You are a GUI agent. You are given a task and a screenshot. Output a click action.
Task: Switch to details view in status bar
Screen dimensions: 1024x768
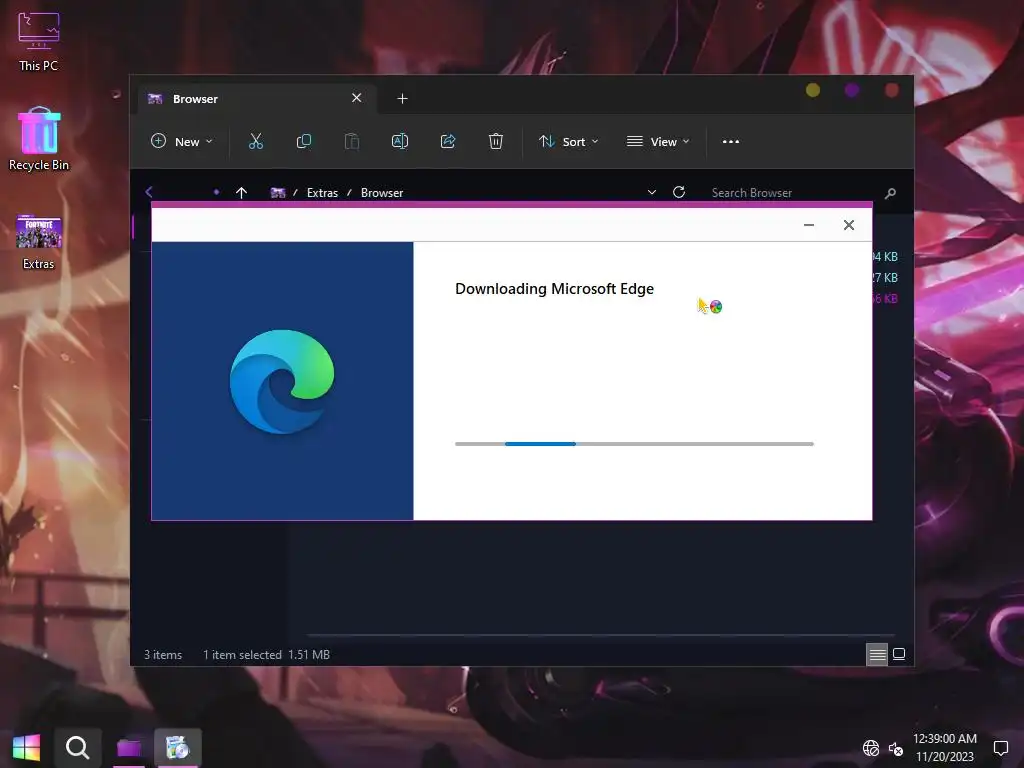coord(877,654)
